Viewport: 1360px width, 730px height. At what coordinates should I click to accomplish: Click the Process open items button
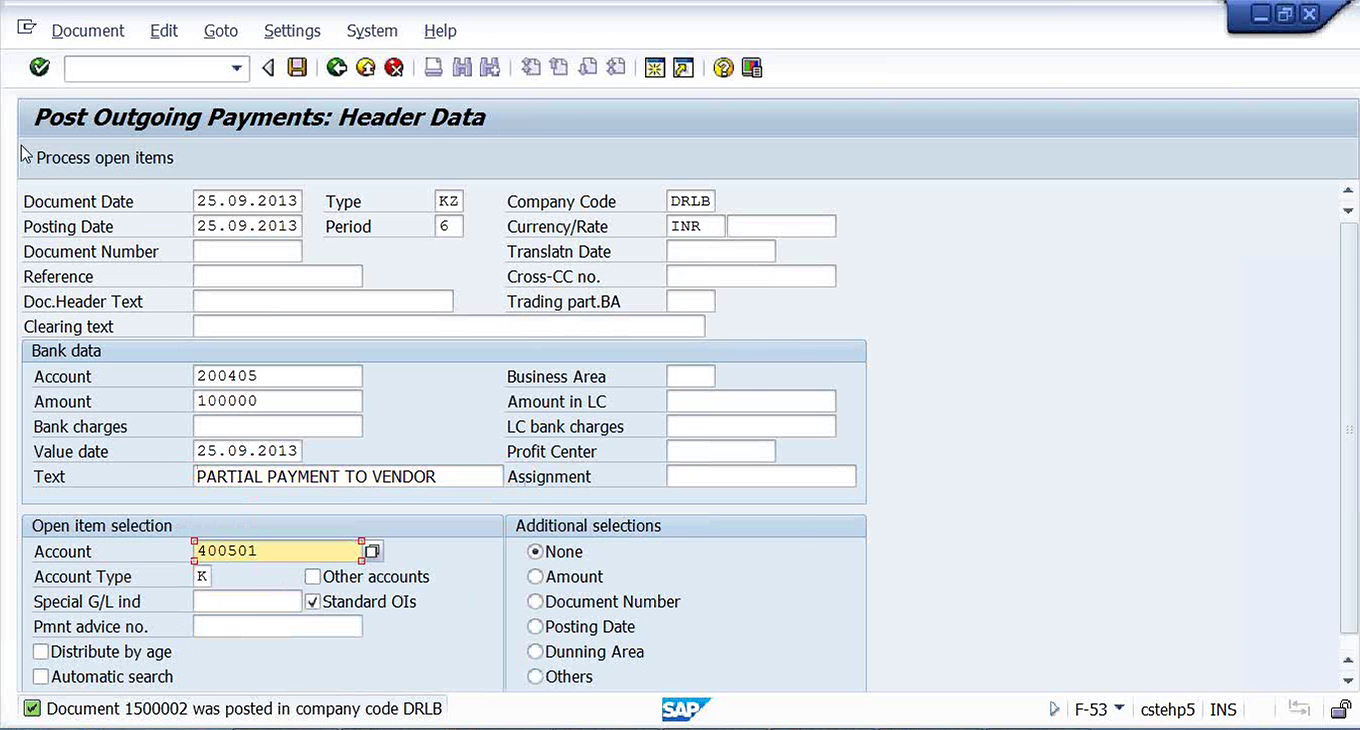pos(105,158)
